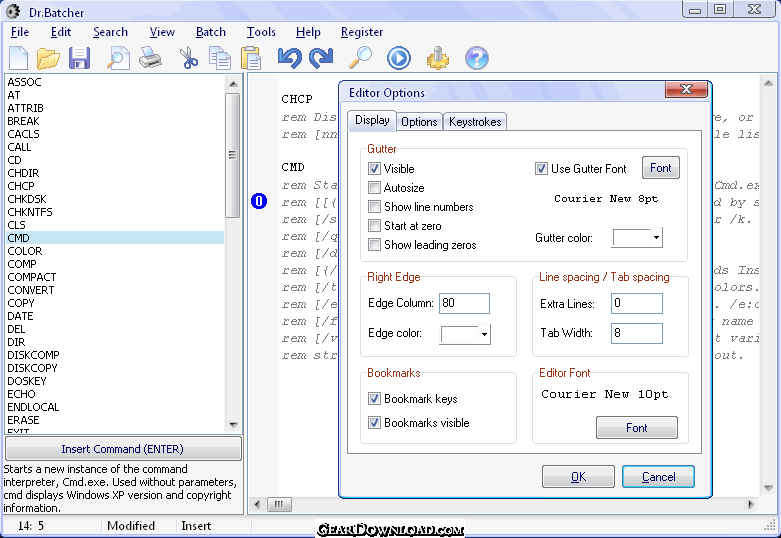Click the editor horizontal scrollbar thumb

279,505
